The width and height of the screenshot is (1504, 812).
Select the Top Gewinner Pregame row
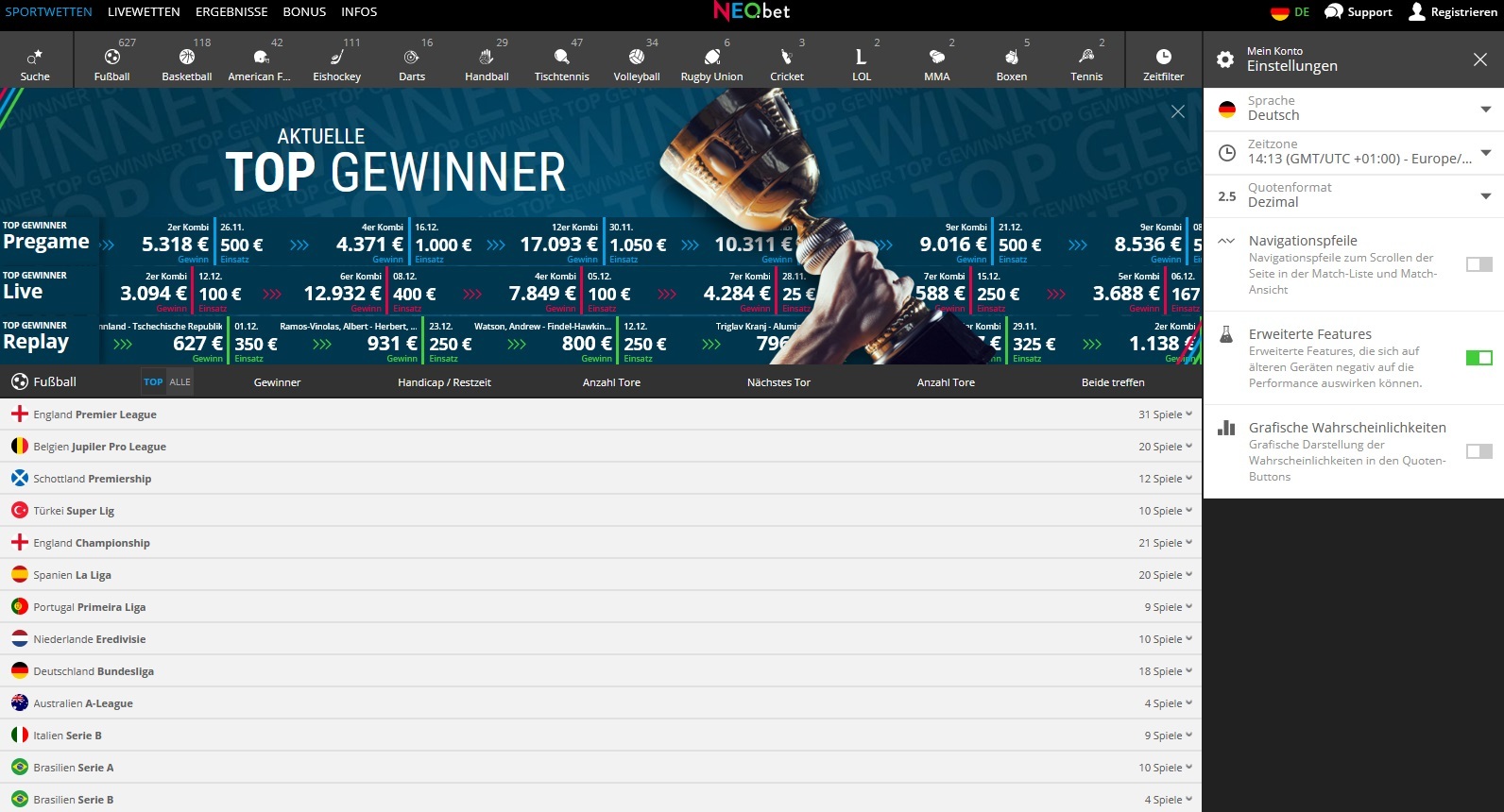[x=48, y=242]
